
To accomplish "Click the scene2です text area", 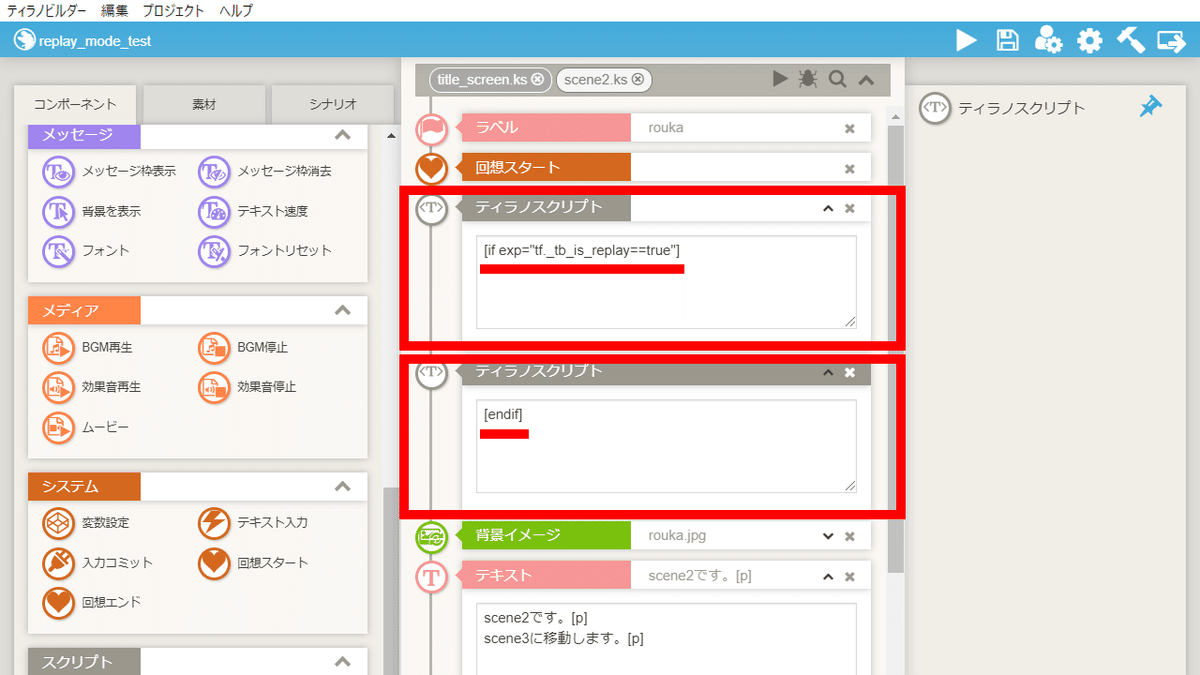I will [666, 639].
